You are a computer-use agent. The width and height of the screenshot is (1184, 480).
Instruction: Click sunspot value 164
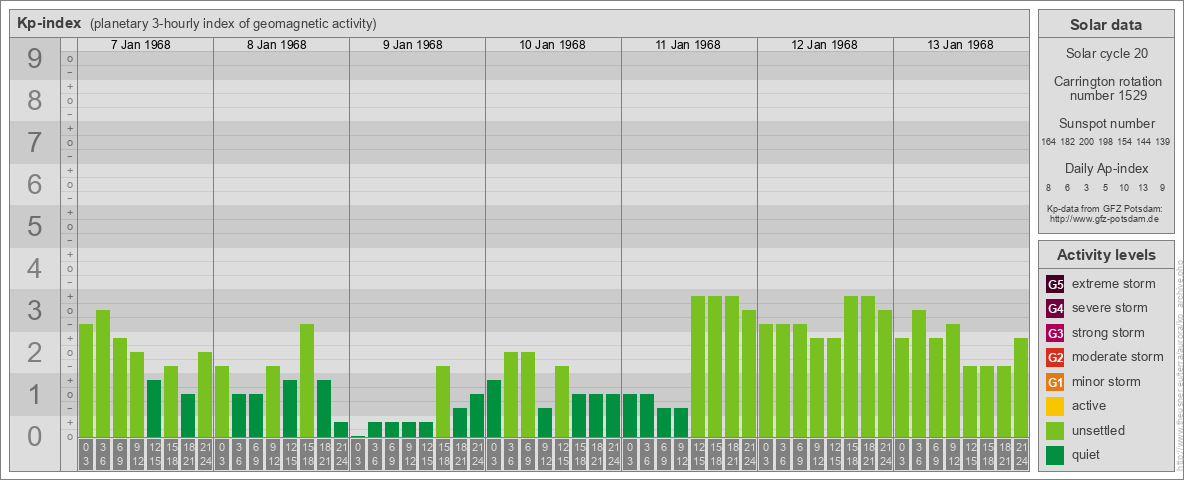point(1048,142)
